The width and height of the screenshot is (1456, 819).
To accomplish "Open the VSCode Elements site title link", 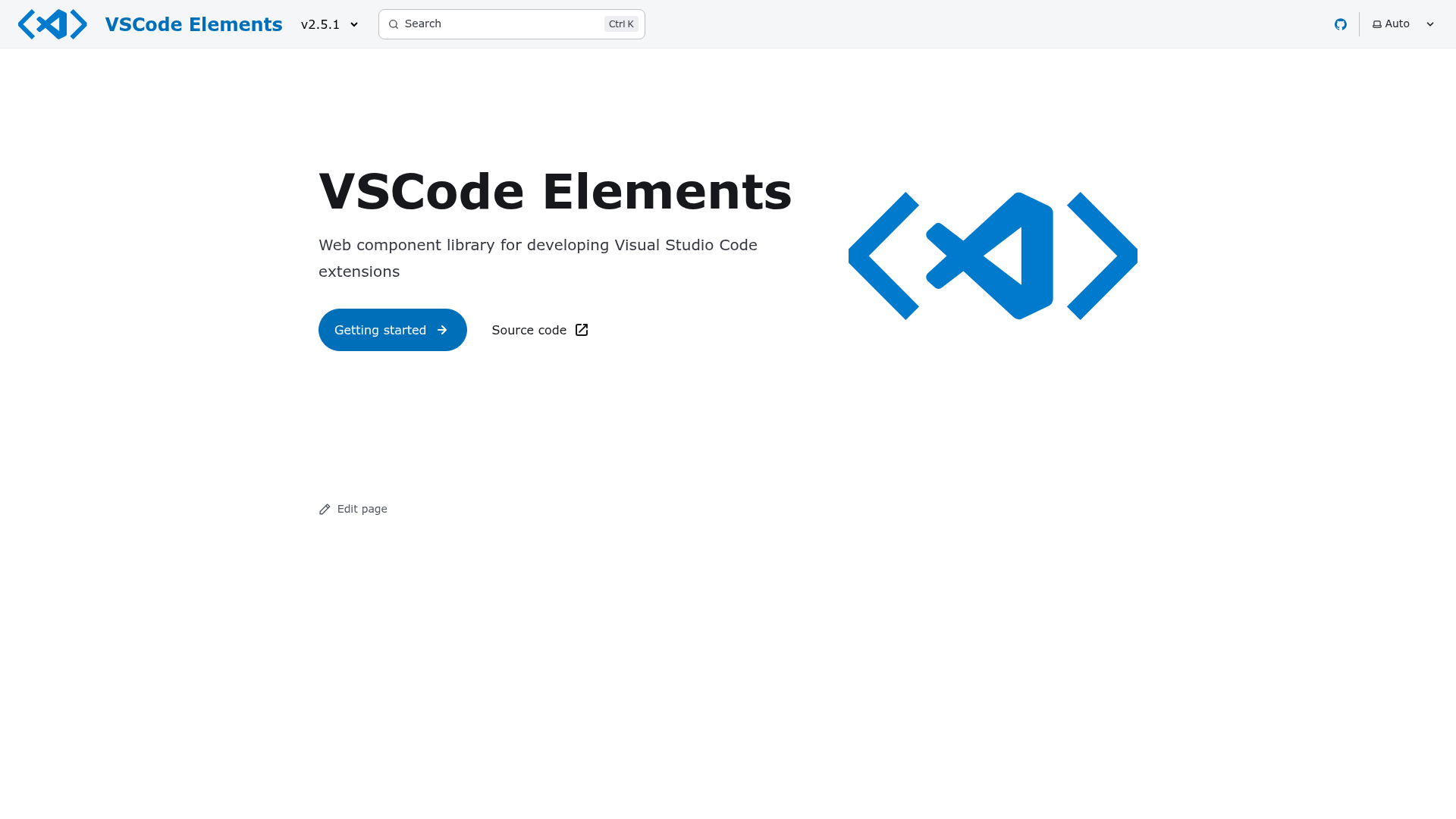I will [x=193, y=24].
